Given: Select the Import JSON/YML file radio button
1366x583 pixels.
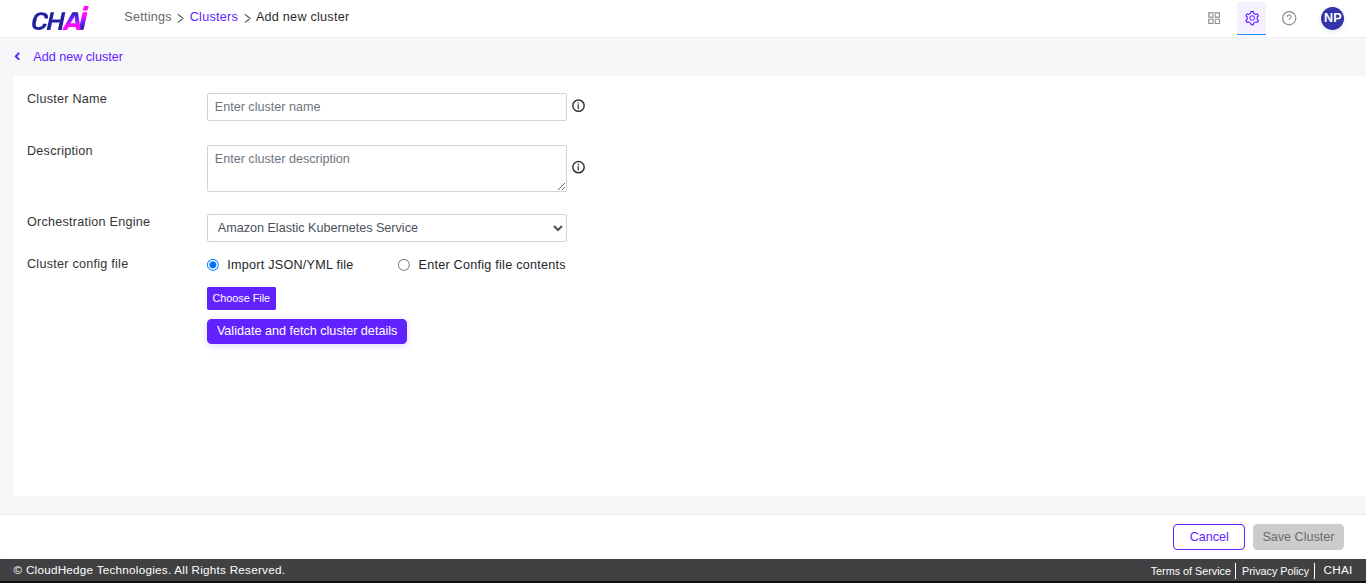Looking at the screenshot, I should [212, 264].
